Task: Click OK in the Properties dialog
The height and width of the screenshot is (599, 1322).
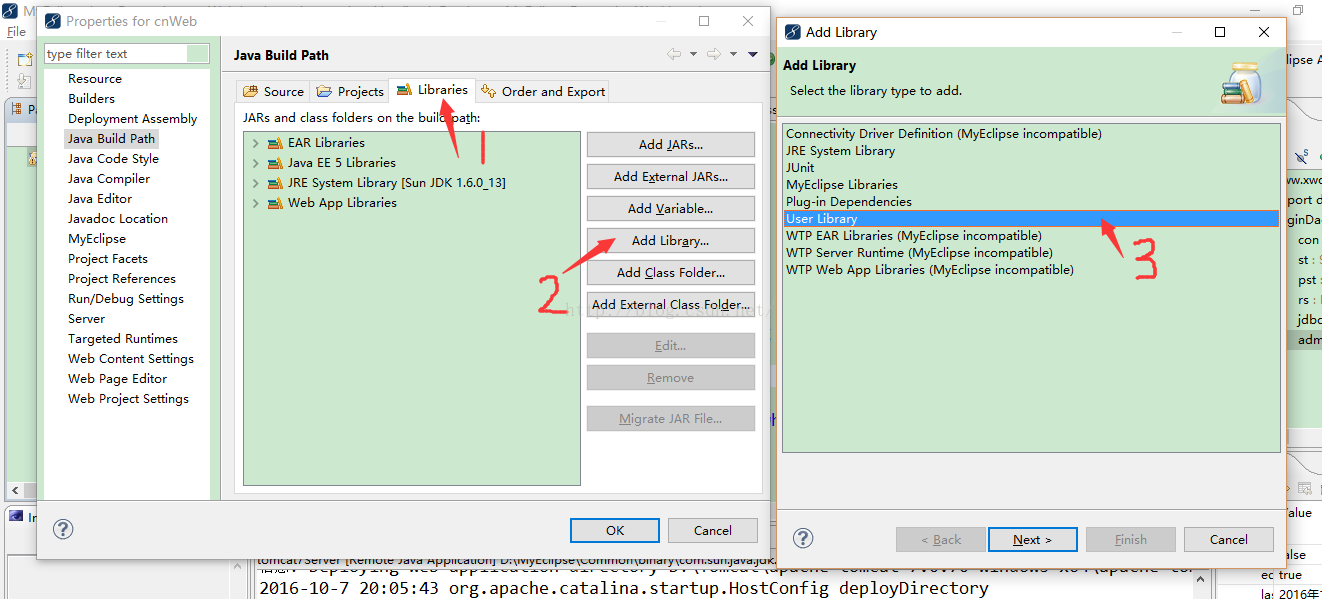Action: [x=615, y=531]
